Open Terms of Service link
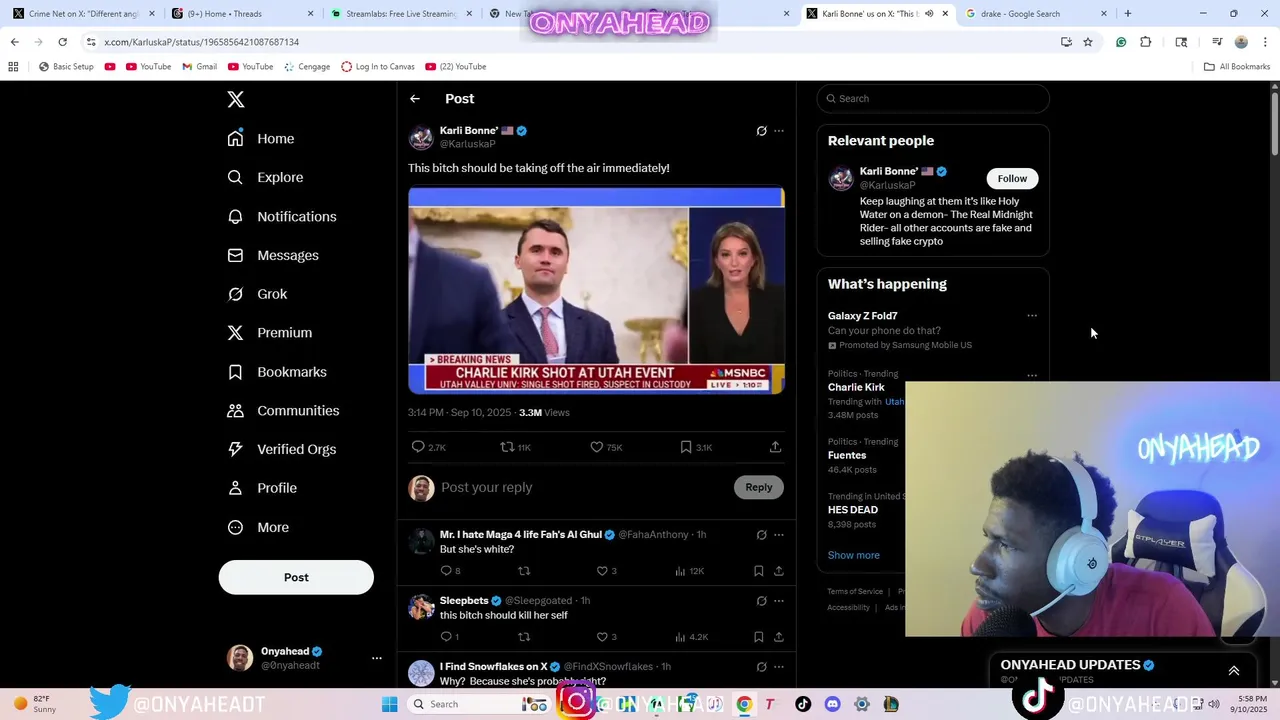 [x=855, y=592]
